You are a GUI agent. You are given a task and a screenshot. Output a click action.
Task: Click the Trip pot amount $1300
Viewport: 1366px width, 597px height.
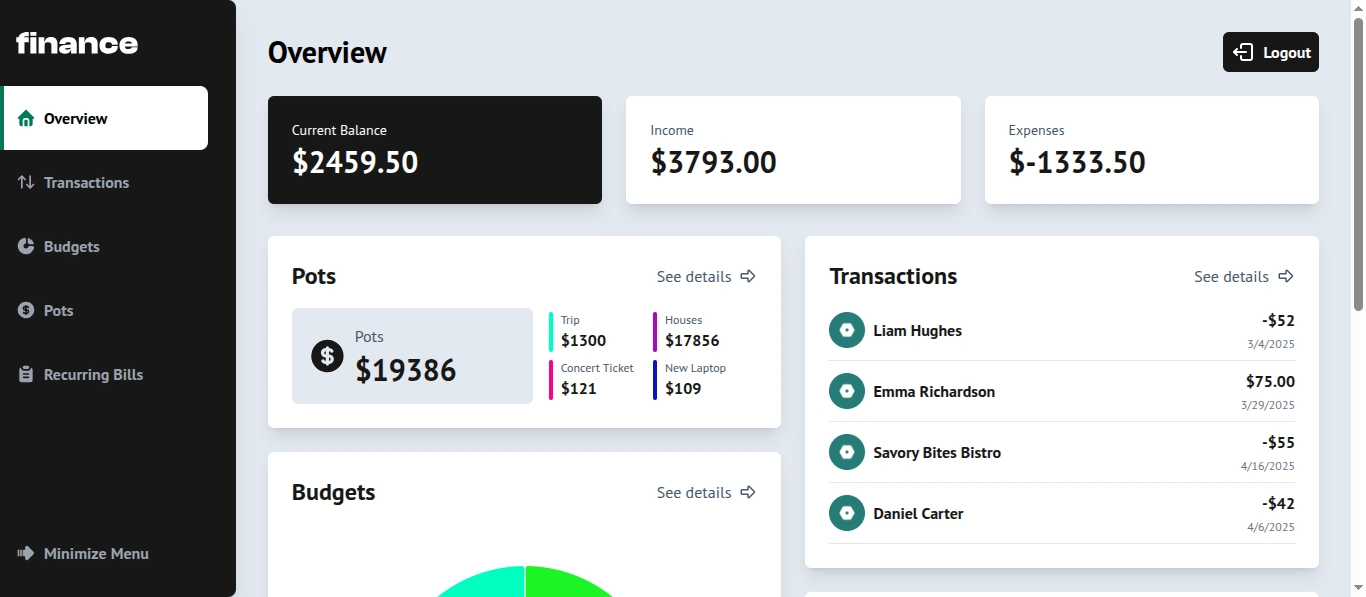click(x=583, y=340)
